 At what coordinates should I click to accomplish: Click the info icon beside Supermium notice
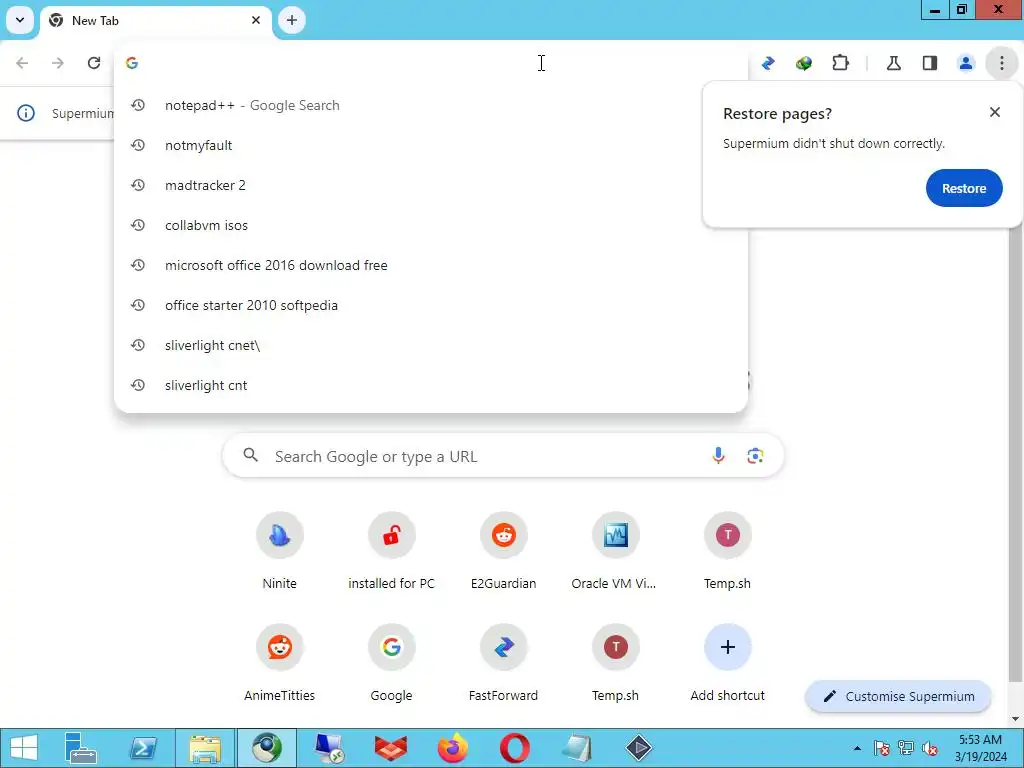(25, 113)
